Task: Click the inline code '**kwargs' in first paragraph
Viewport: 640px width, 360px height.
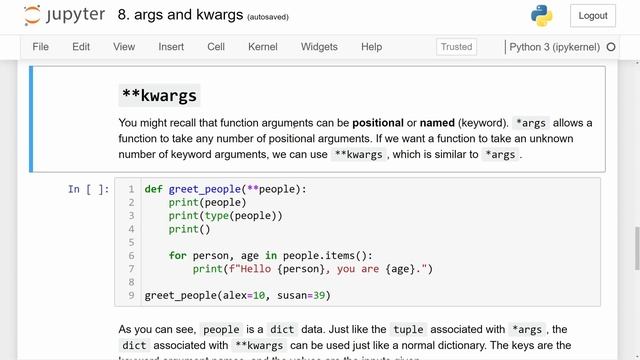Action: click(x=358, y=155)
